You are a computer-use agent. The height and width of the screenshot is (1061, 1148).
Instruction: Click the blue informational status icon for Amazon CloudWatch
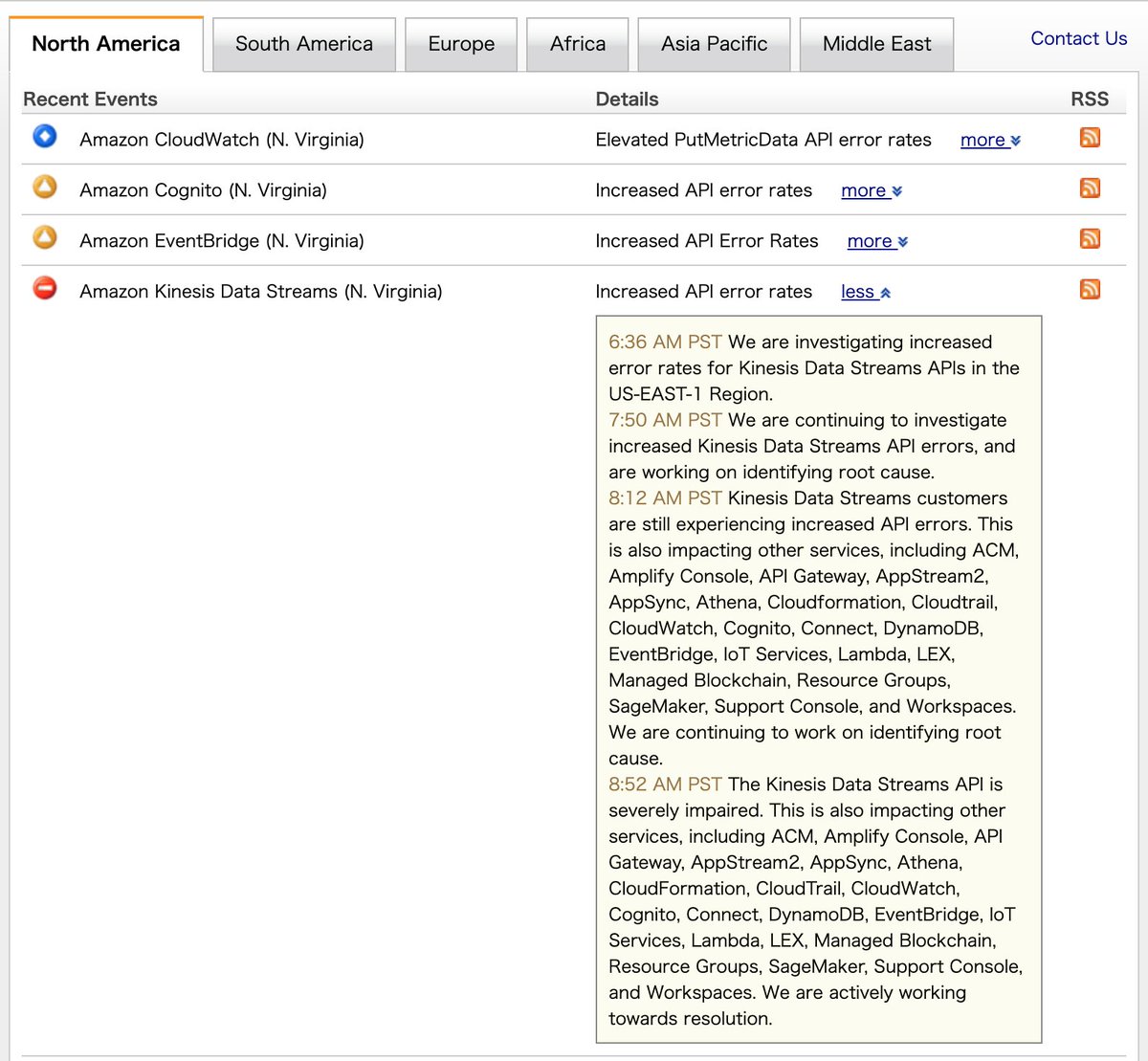[45, 136]
